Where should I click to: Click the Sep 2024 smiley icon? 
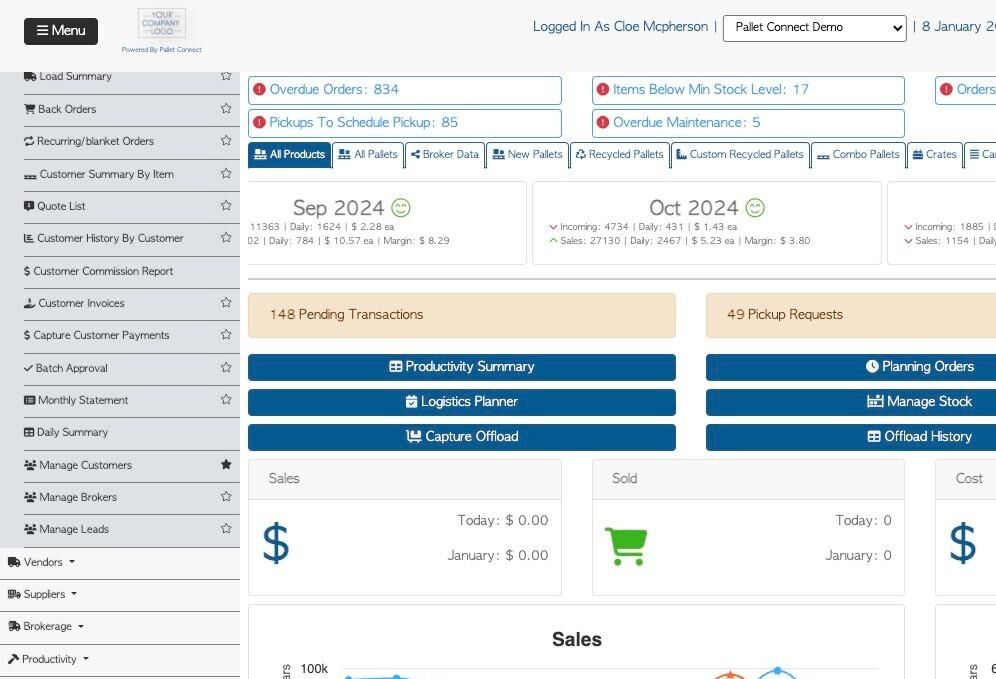click(x=401, y=208)
